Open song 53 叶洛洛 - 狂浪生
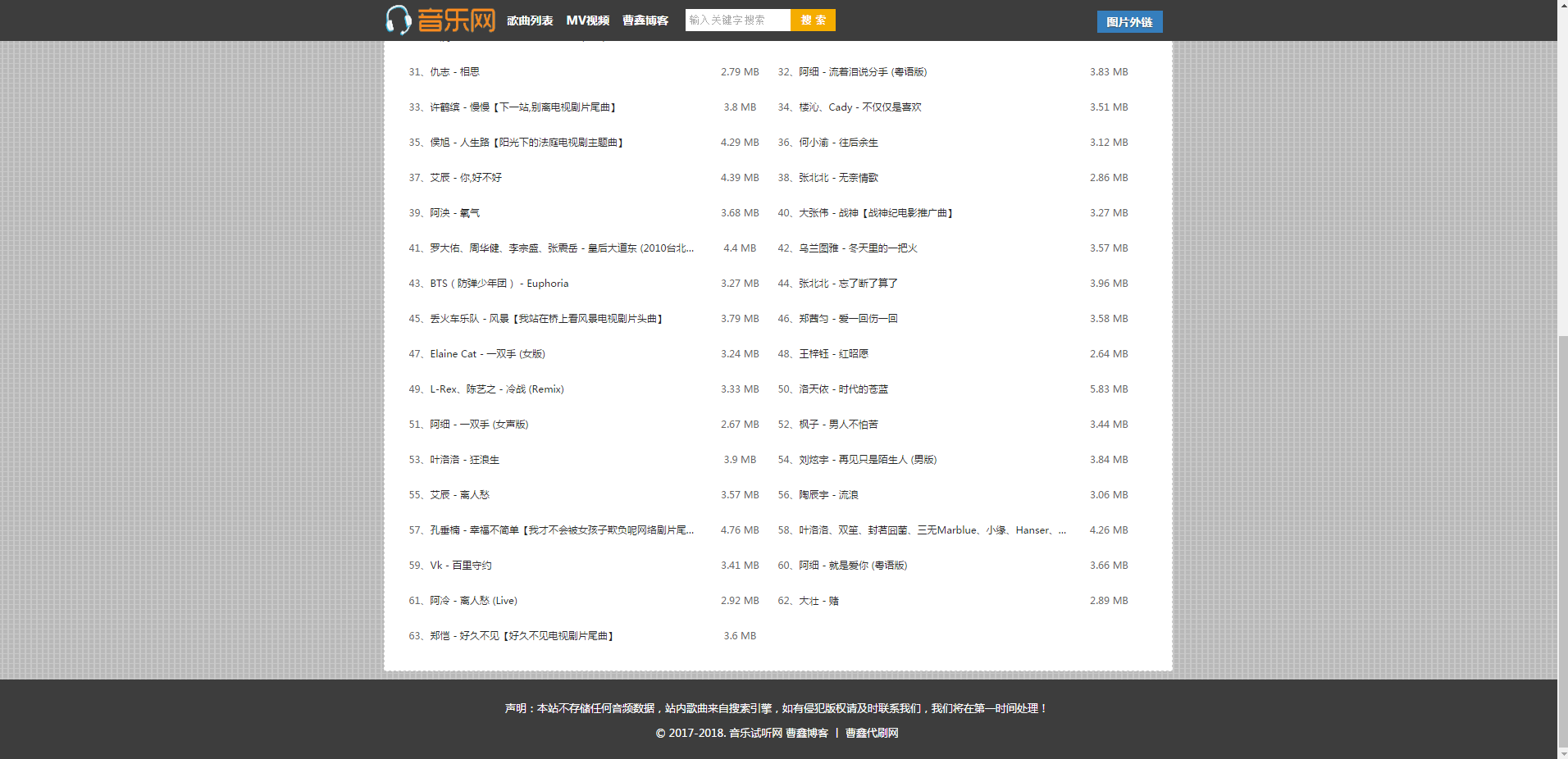Screen dimensions: 1568x759 465,460
